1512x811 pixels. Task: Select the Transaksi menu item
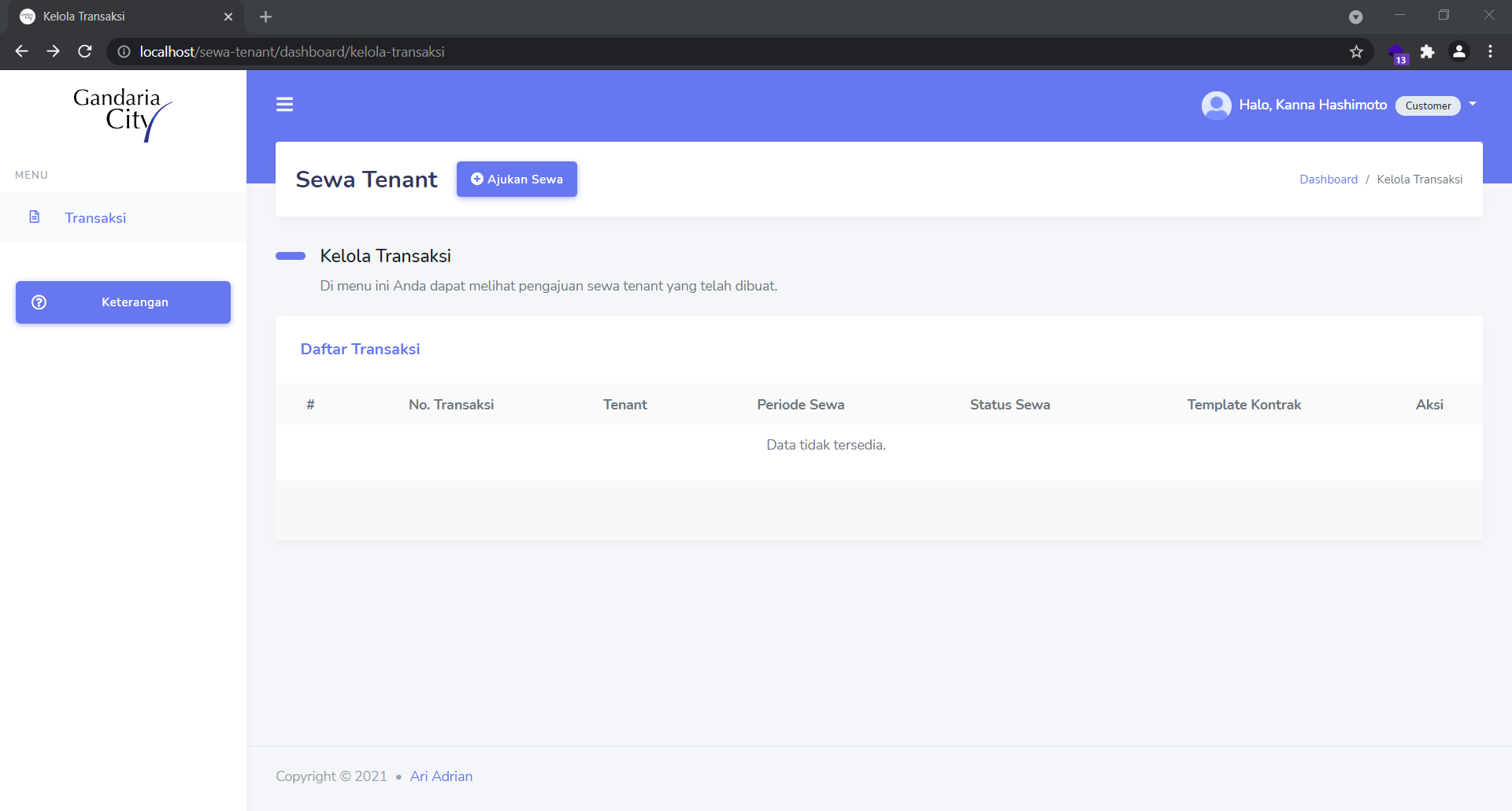pos(96,217)
